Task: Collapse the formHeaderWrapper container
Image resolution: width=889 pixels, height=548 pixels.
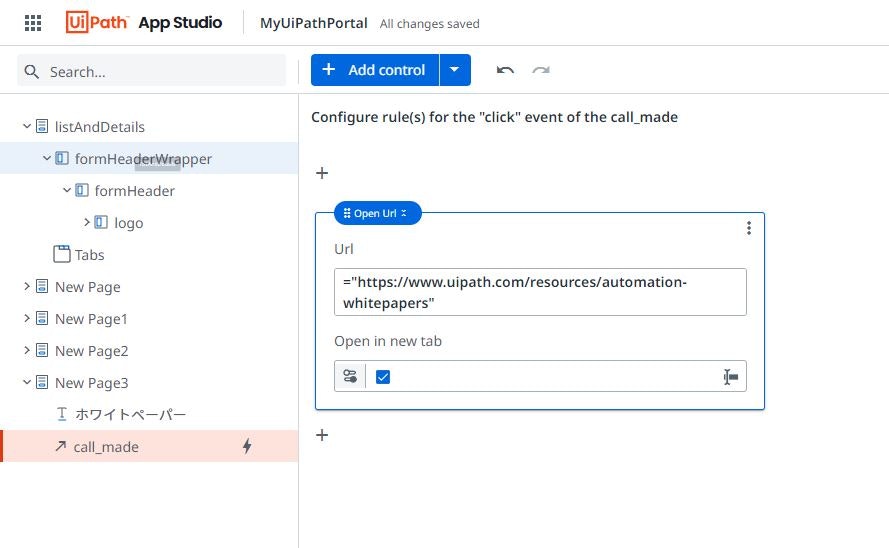Action: click(47, 158)
